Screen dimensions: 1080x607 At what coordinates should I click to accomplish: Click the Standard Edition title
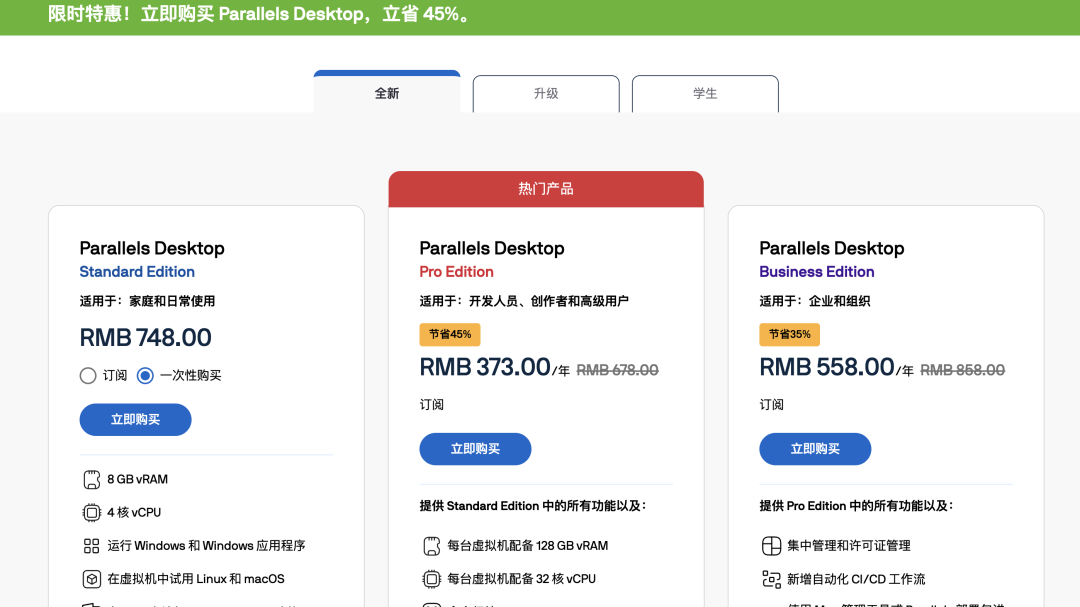tap(137, 271)
